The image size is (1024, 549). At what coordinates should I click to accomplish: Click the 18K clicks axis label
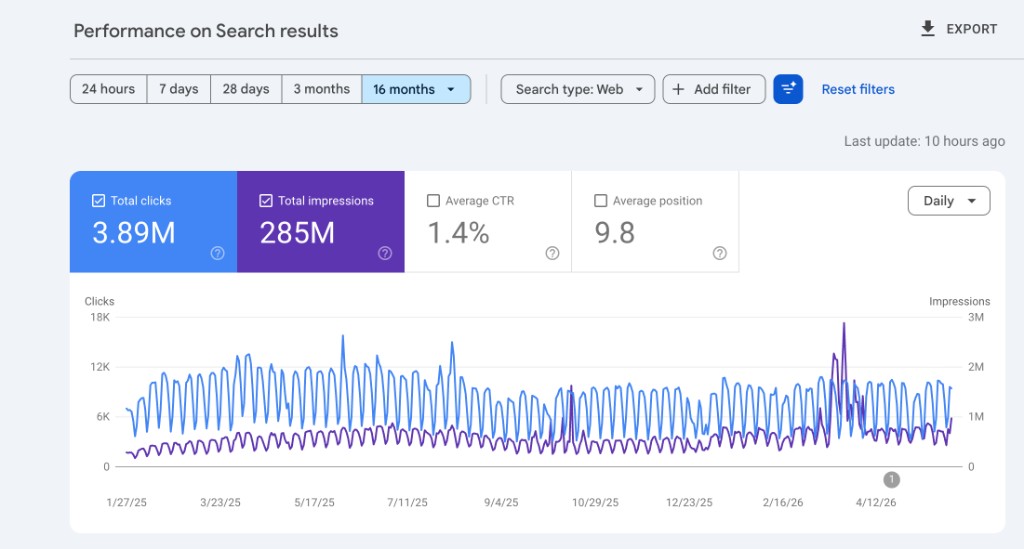tap(100, 317)
